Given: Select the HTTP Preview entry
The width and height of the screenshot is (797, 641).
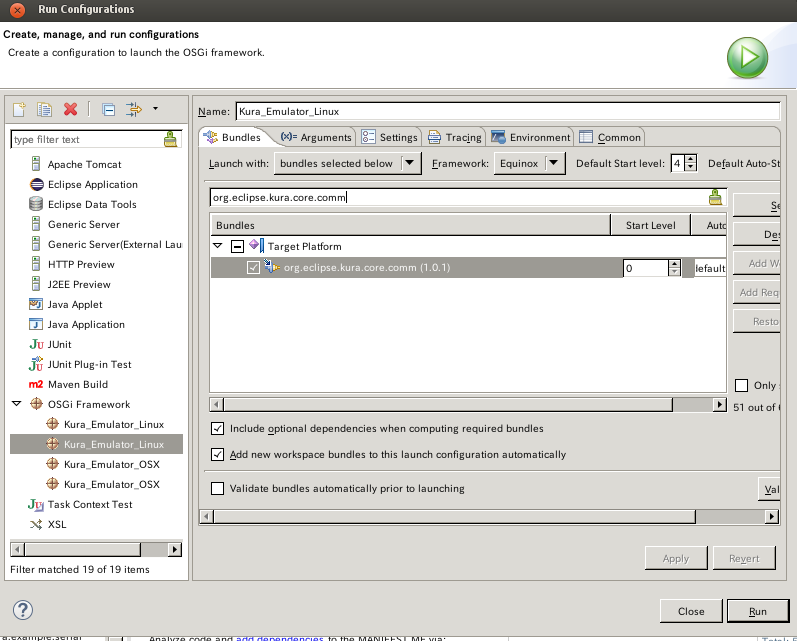Looking at the screenshot, I should coord(81,264).
